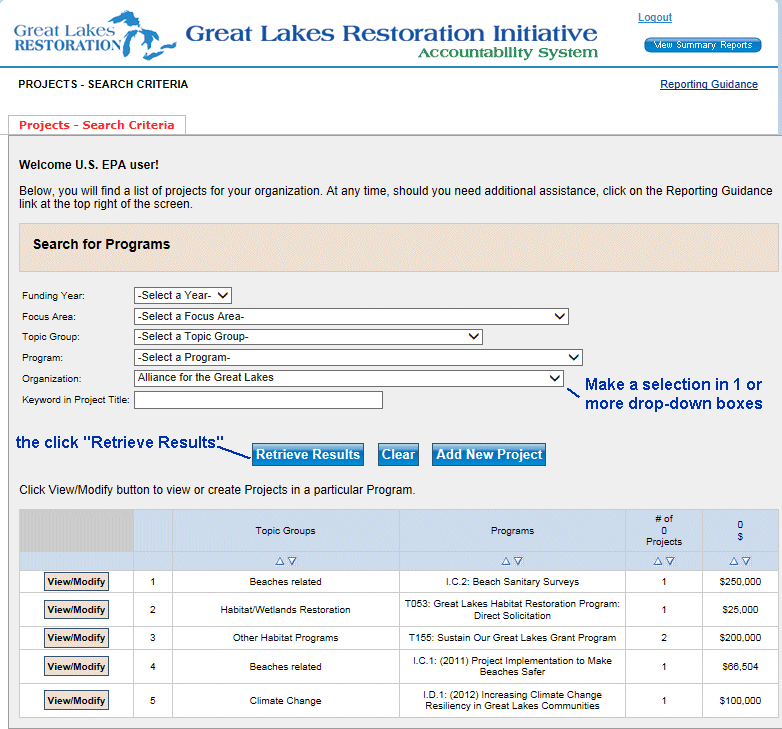The height and width of the screenshot is (729, 782).
Task: Expand the Topic Group dropdown
Action: tap(308, 337)
